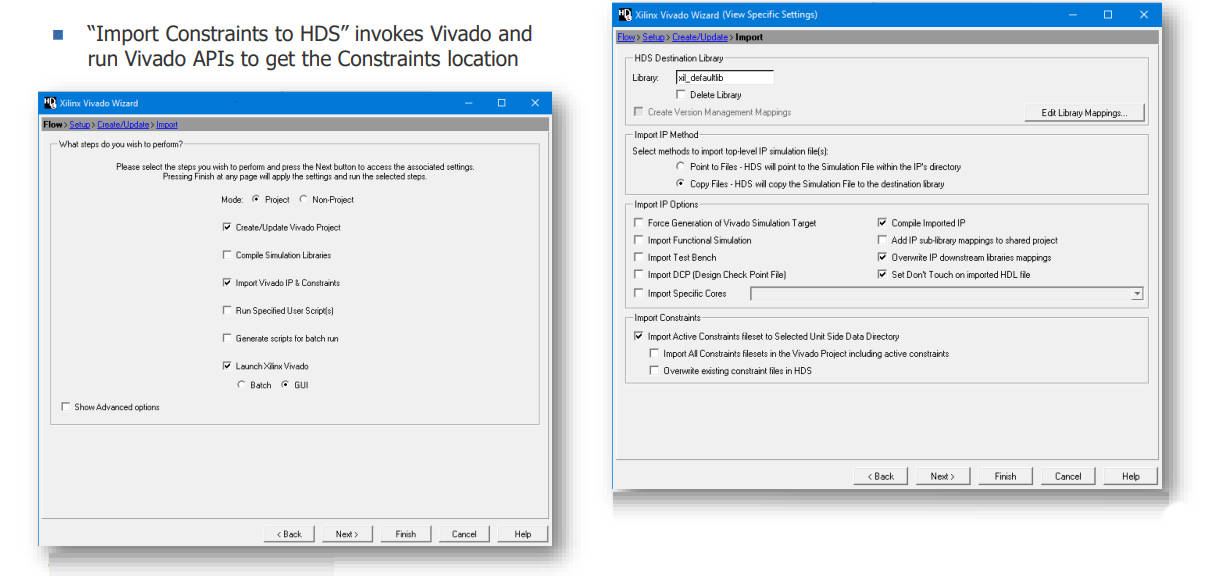This screenshot has width=1219, height=576.
Task: Toggle Compile Imported IP checkbox
Action: click(x=882, y=223)
